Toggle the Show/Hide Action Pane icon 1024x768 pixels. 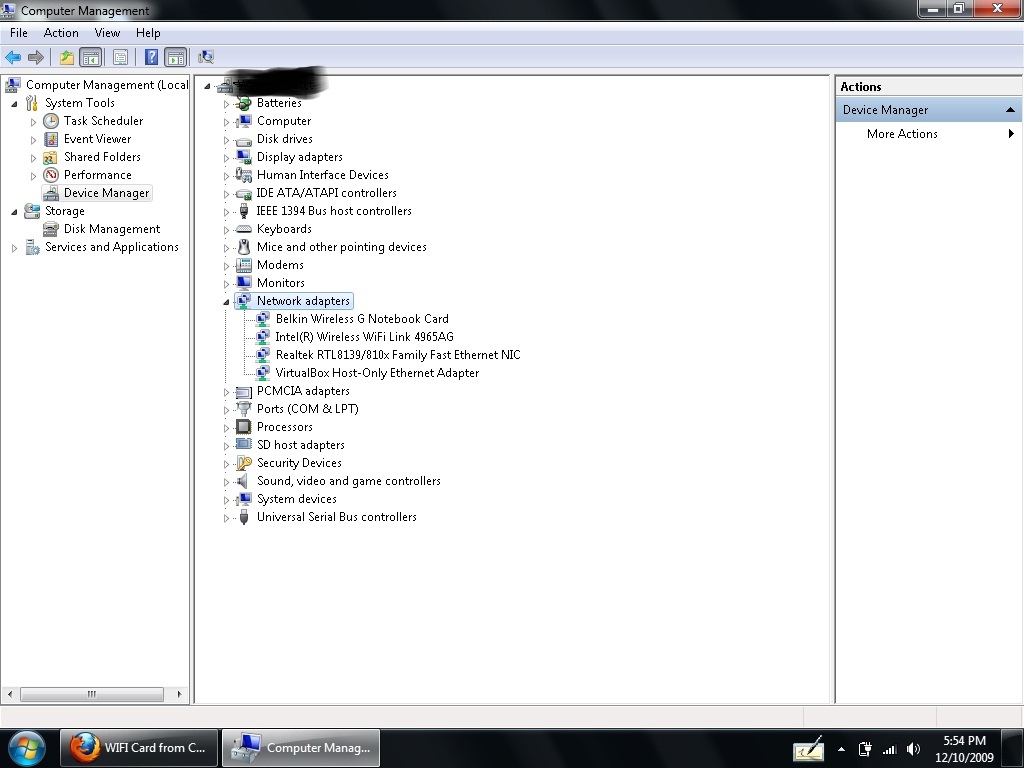(176, 57)
